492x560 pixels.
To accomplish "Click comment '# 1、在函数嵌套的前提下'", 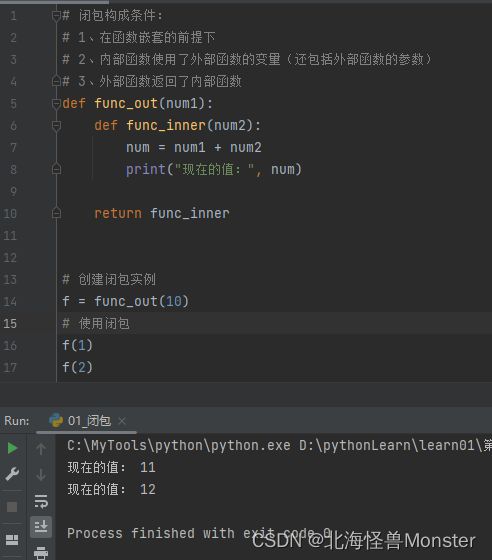I will point(139,38).
